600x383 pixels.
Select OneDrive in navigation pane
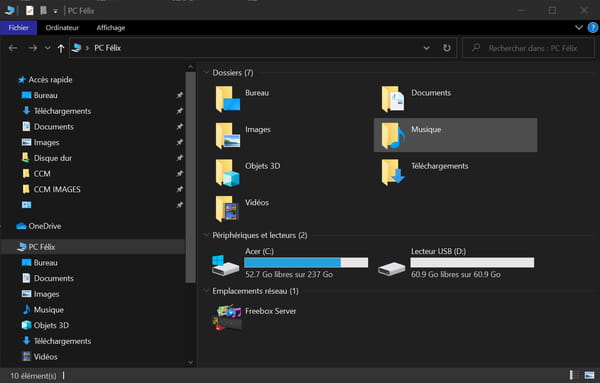pos(44,226)
